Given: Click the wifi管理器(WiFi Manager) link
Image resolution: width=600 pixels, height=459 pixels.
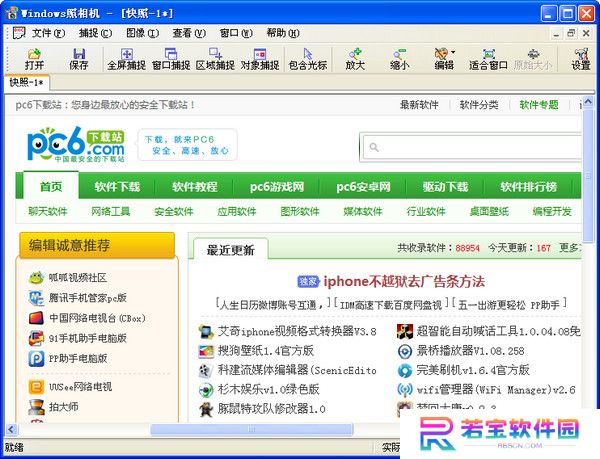Looking at the screenshot, I should click(x=496, y=390).
